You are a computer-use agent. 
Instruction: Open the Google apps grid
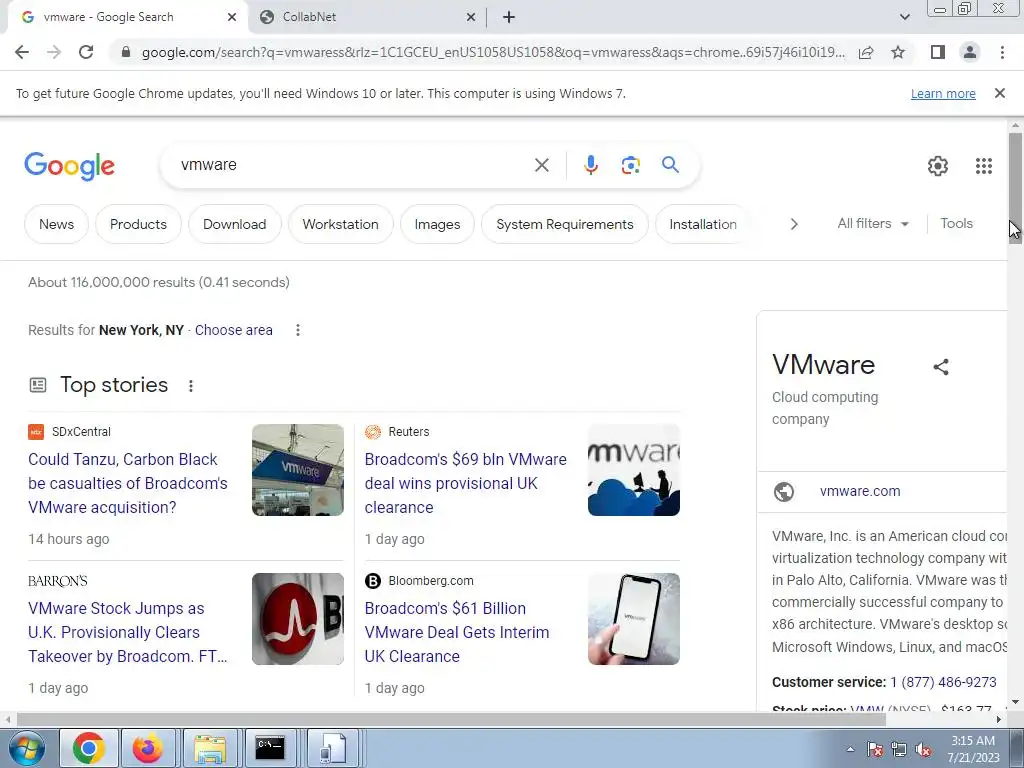984,166
